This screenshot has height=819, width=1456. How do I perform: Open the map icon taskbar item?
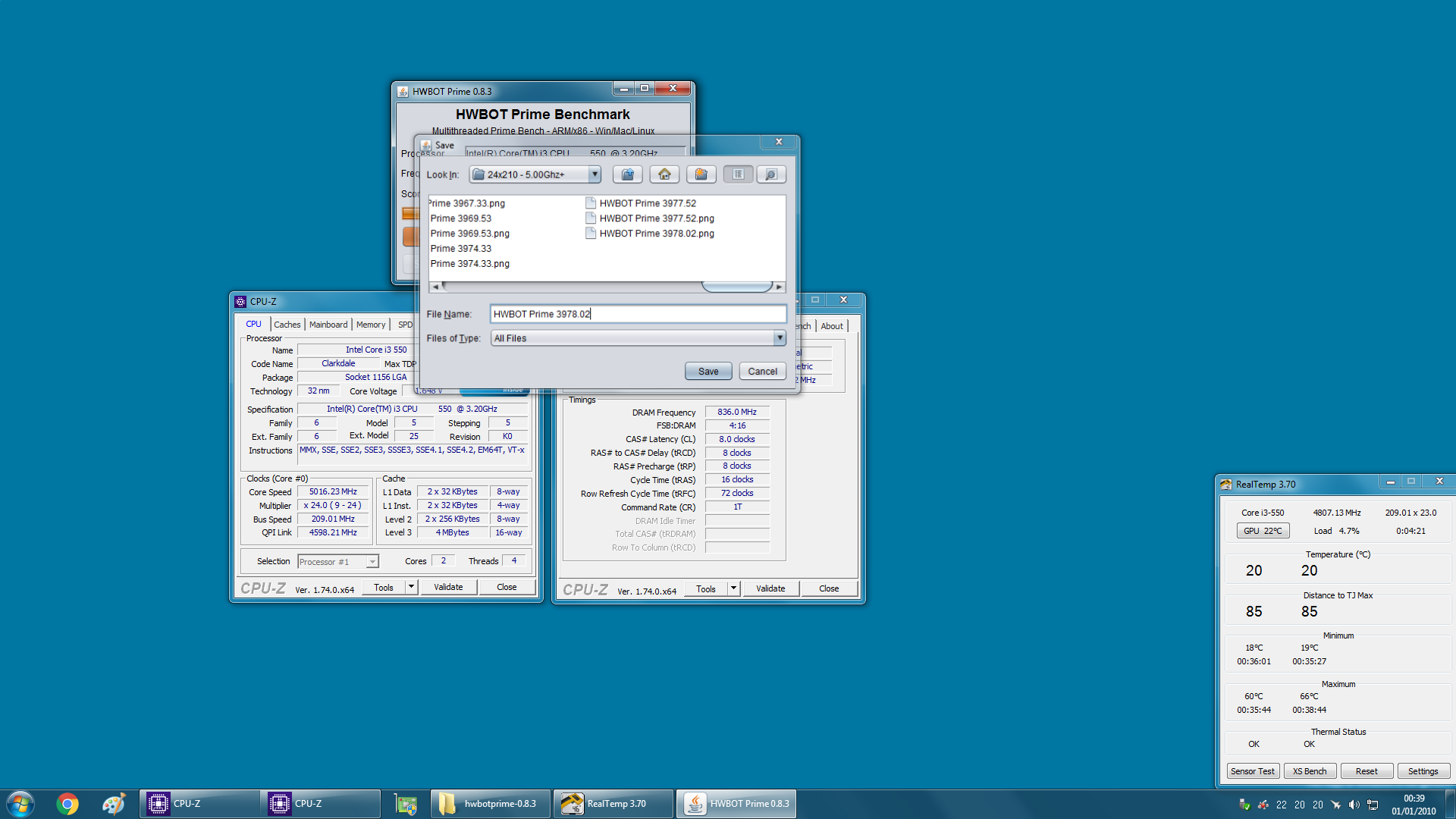coord(406,804)
